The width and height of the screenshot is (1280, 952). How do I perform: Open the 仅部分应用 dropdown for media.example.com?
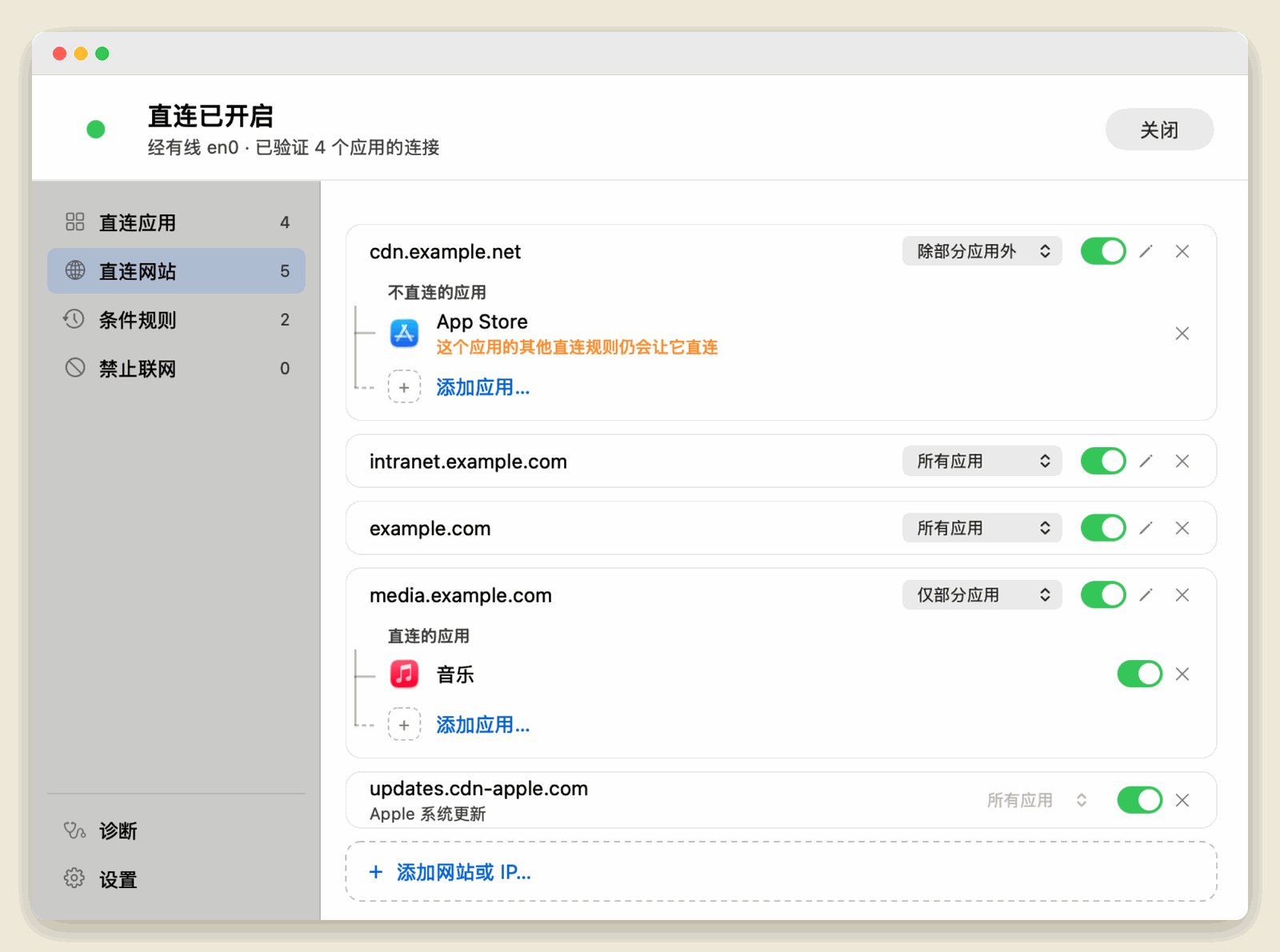click(982, 595)
